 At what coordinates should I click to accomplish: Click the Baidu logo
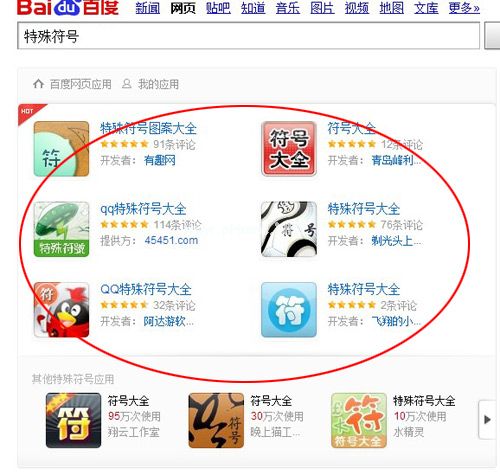click(68, 8)
